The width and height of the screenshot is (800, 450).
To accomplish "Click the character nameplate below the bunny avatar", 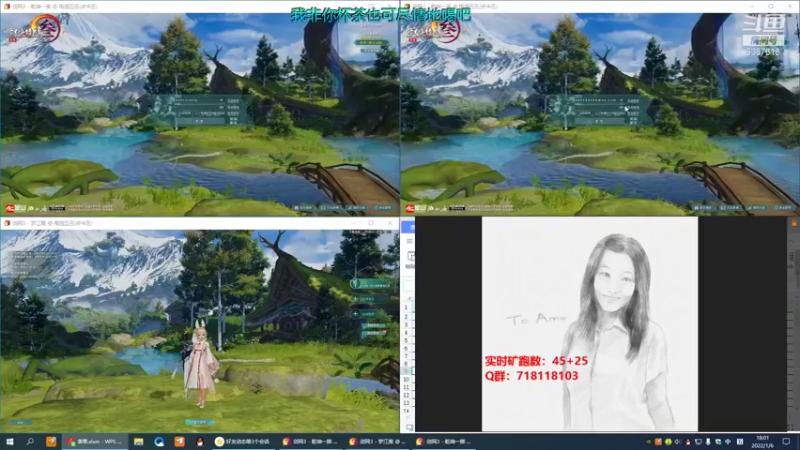I will [x=199, y=422].
